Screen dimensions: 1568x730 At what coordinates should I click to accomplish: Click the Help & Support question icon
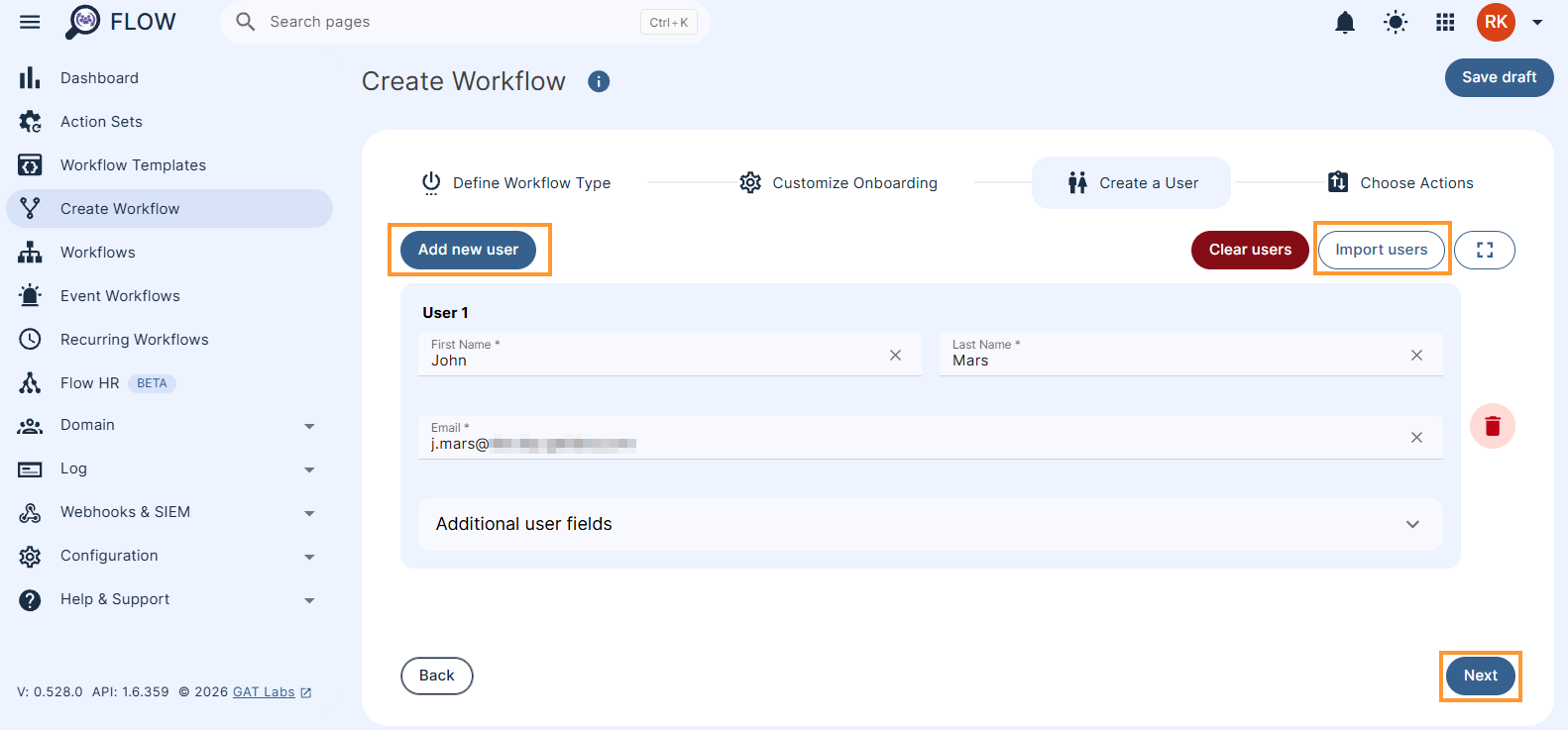tap(30, 600)
